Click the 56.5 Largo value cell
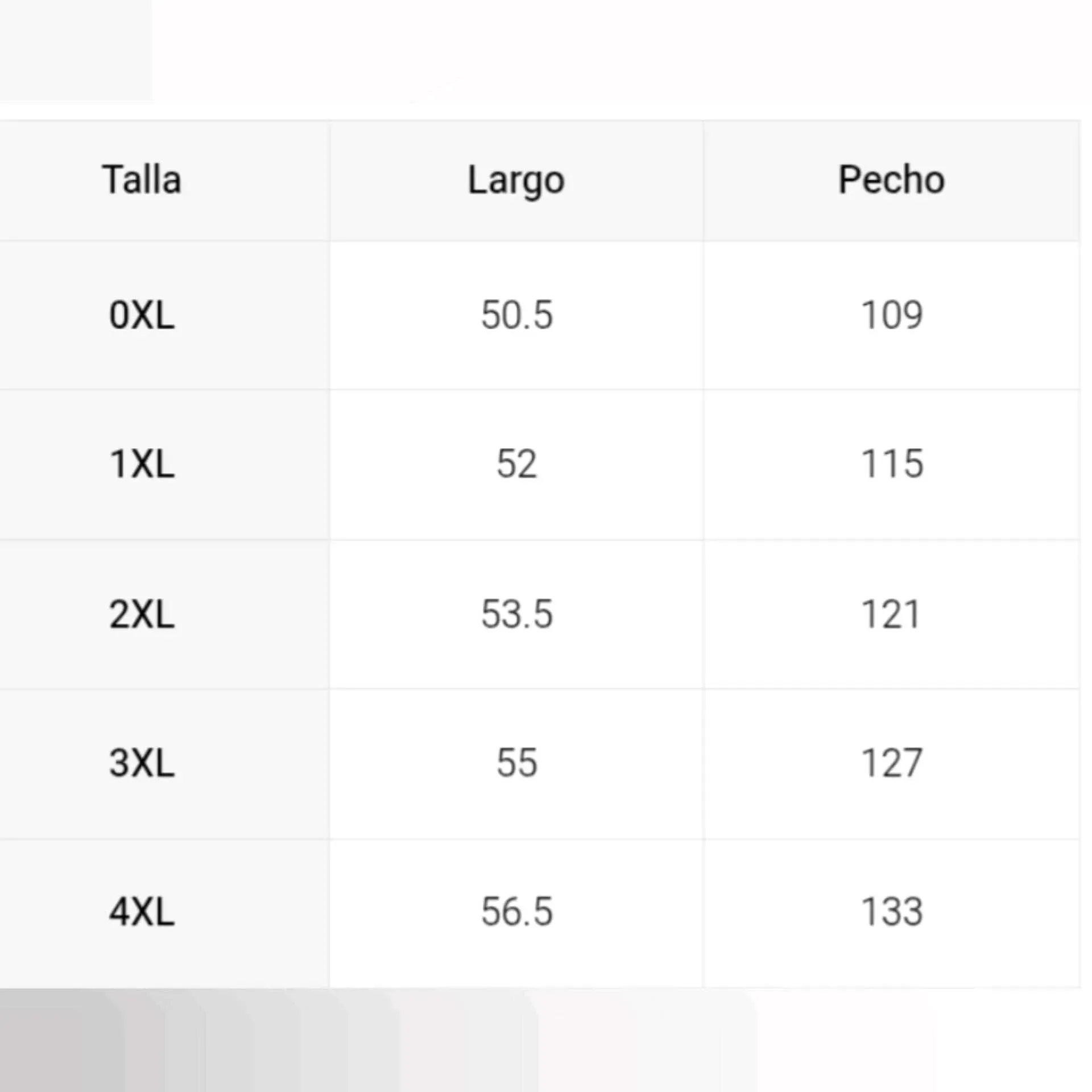1092x1092 pixels. point(516,912)
